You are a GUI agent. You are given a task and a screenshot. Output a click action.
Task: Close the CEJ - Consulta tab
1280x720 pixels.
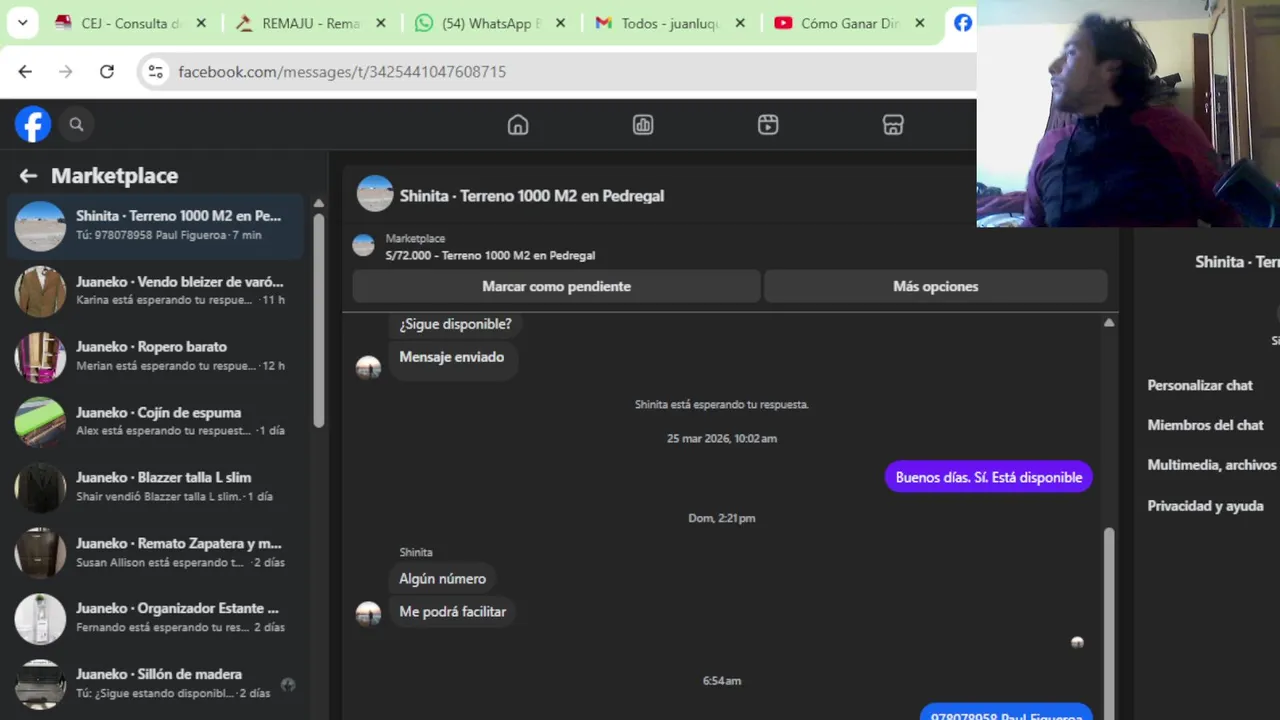coord(201,23)
